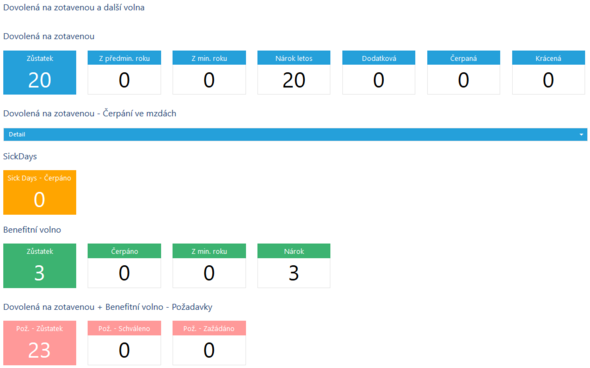Image resolution: width=590 pixels, height=368 pixels.
Task: Open the Nárok letos tile
Action: 294,73
